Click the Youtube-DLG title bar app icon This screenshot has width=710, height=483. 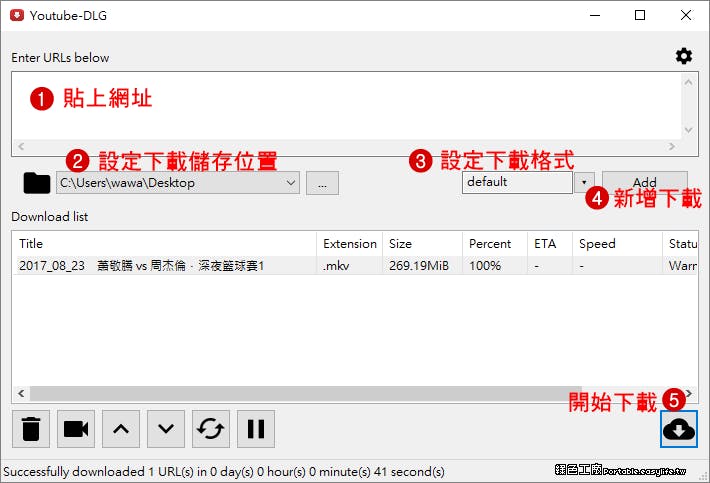click(17, 15)
